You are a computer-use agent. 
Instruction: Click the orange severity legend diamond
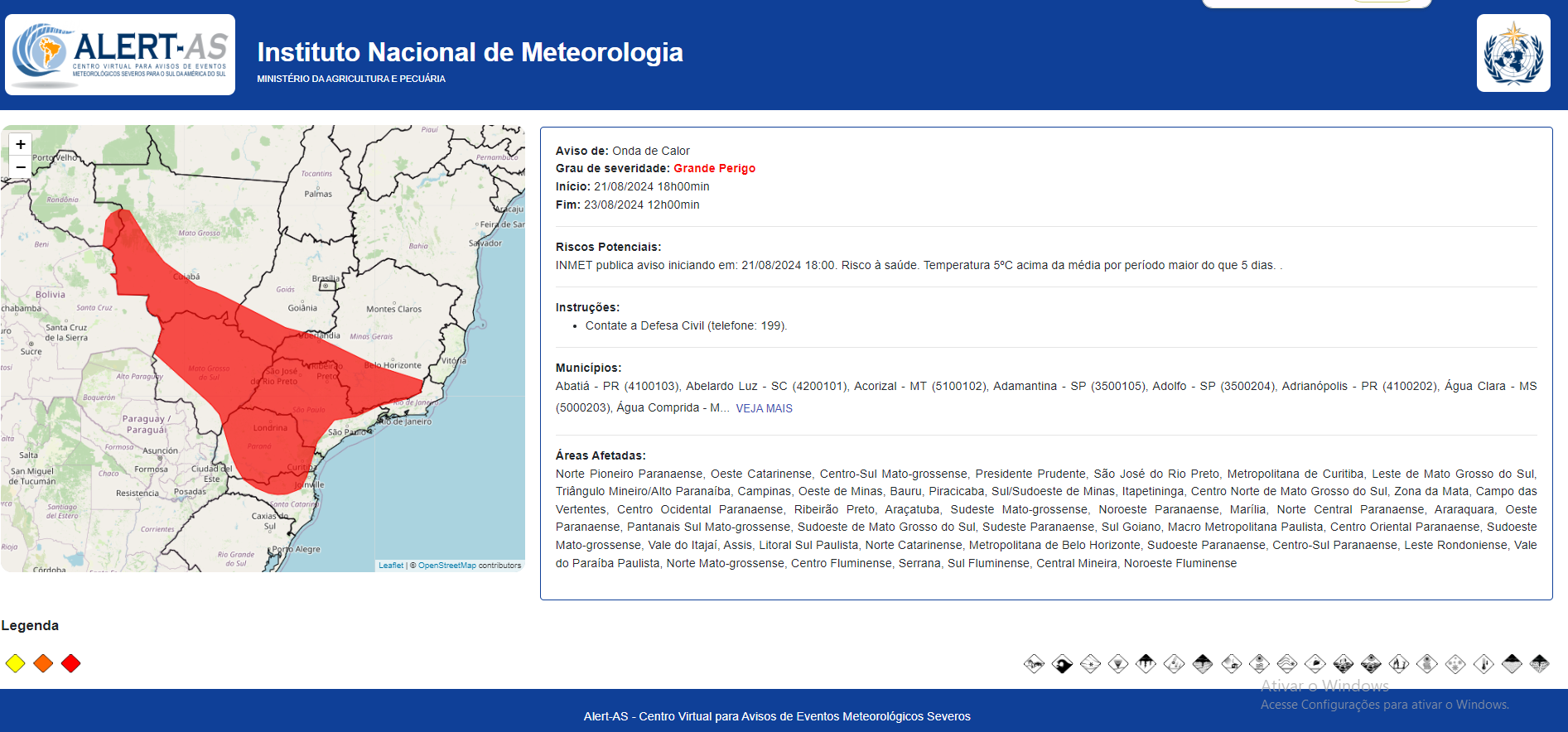43,663
